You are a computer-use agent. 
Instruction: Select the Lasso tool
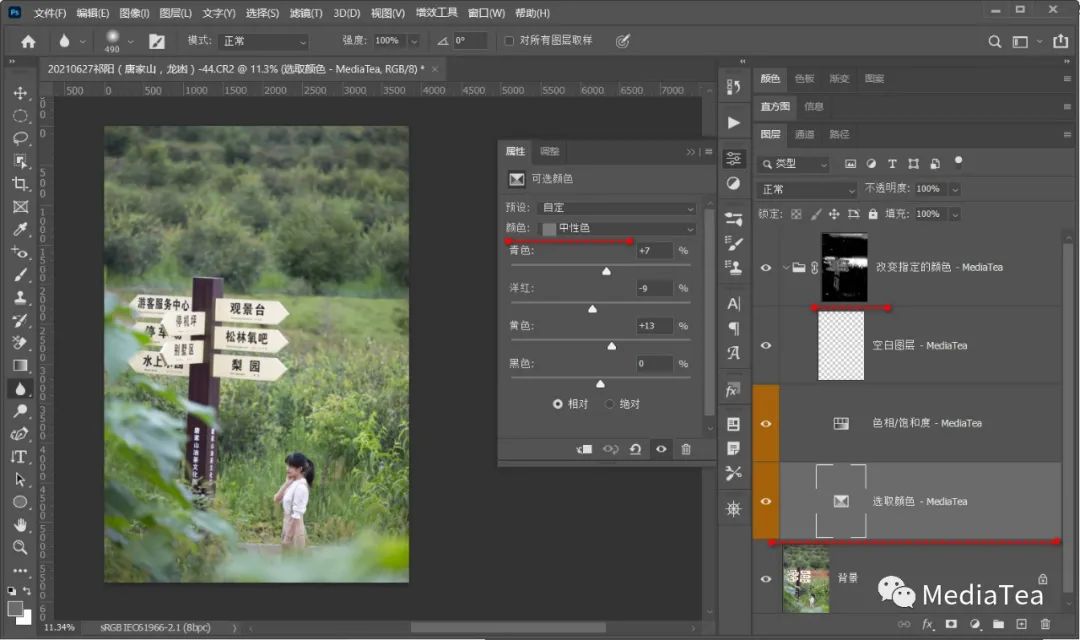20,138
